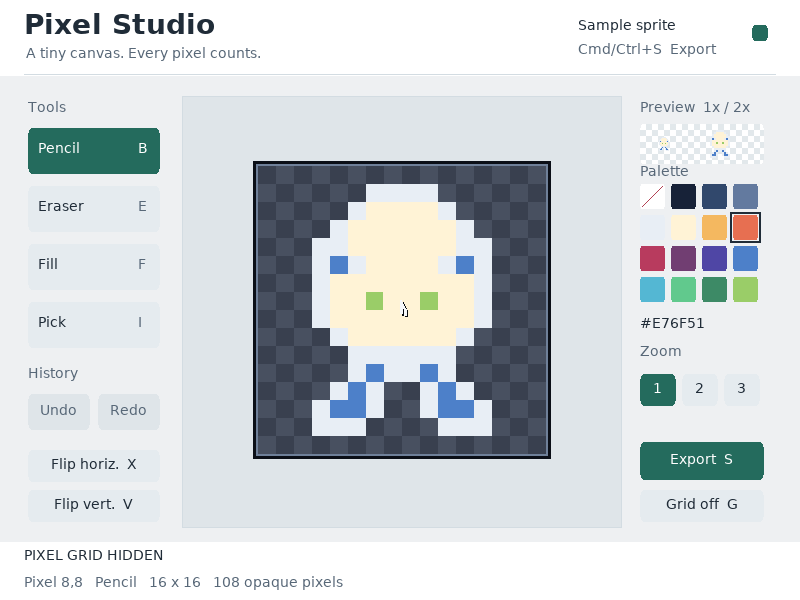Screen dimensions: 800x600
Task: Set zoom level to 1
Action: point(658,389)
